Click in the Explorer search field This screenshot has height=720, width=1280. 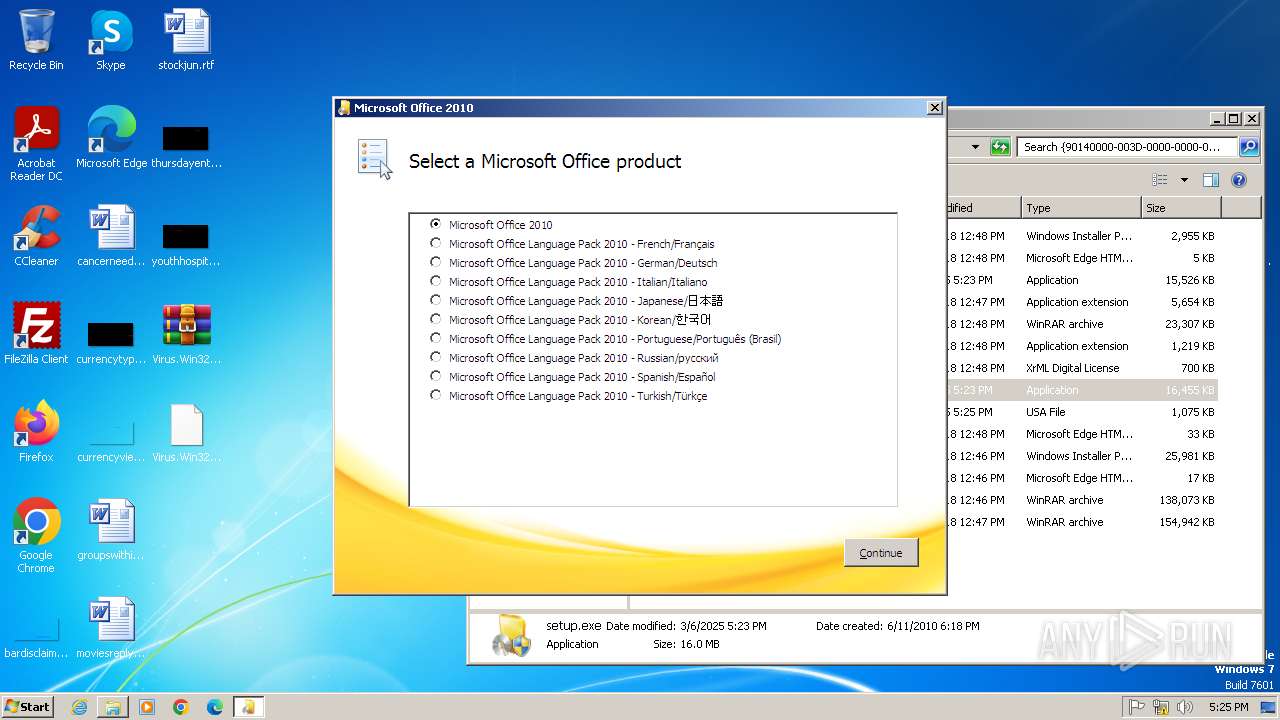1127,147
